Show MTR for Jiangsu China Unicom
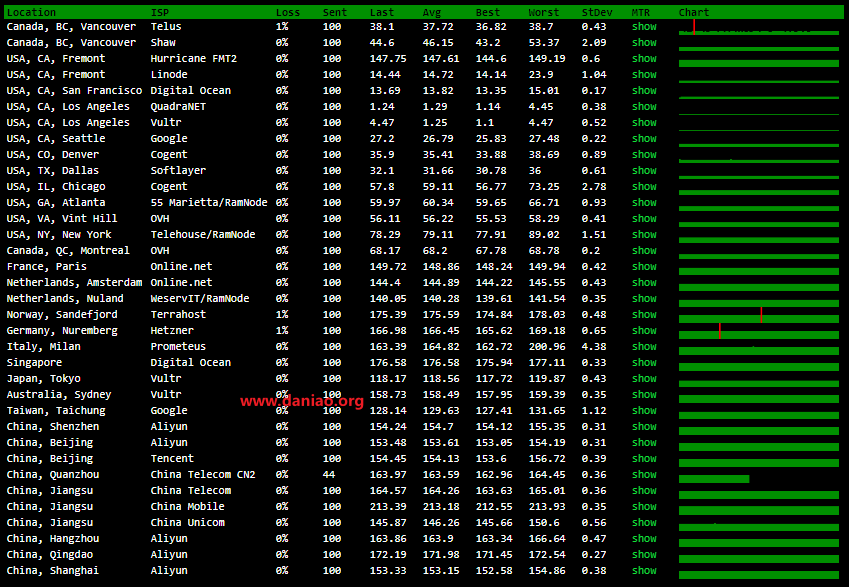 click(x=644, y=523)
